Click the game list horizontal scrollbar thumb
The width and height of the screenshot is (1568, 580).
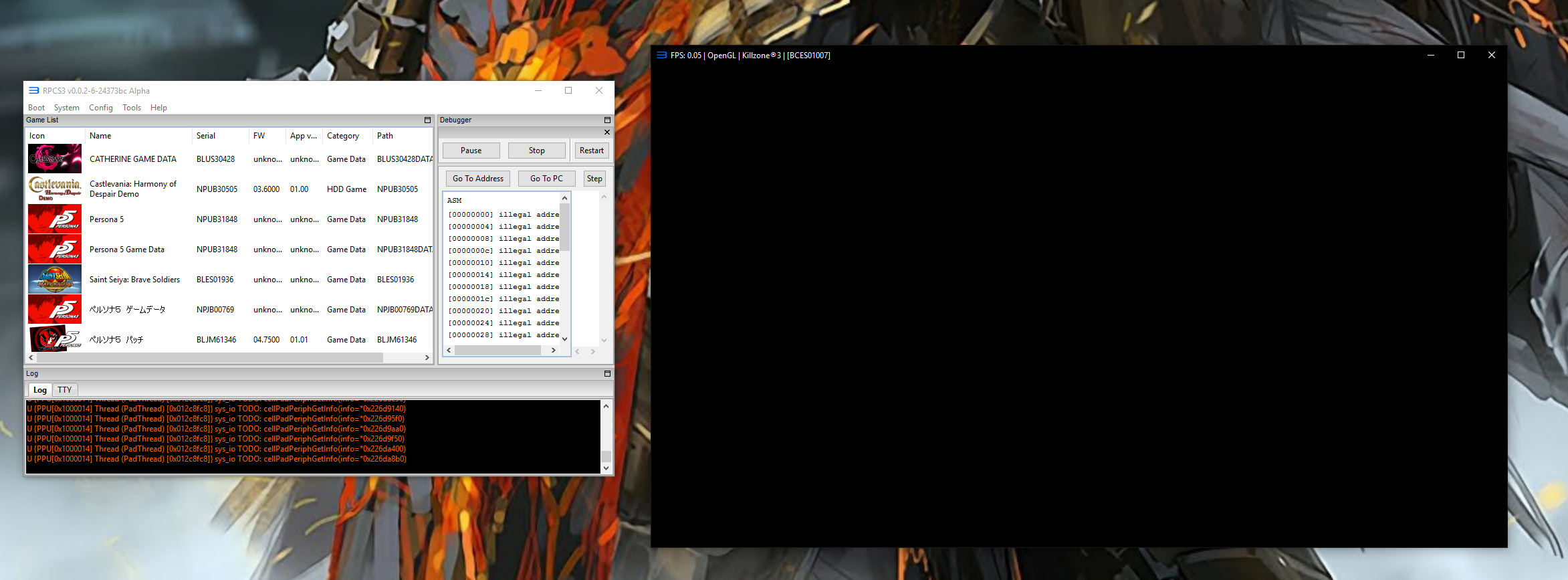[210, 358]
